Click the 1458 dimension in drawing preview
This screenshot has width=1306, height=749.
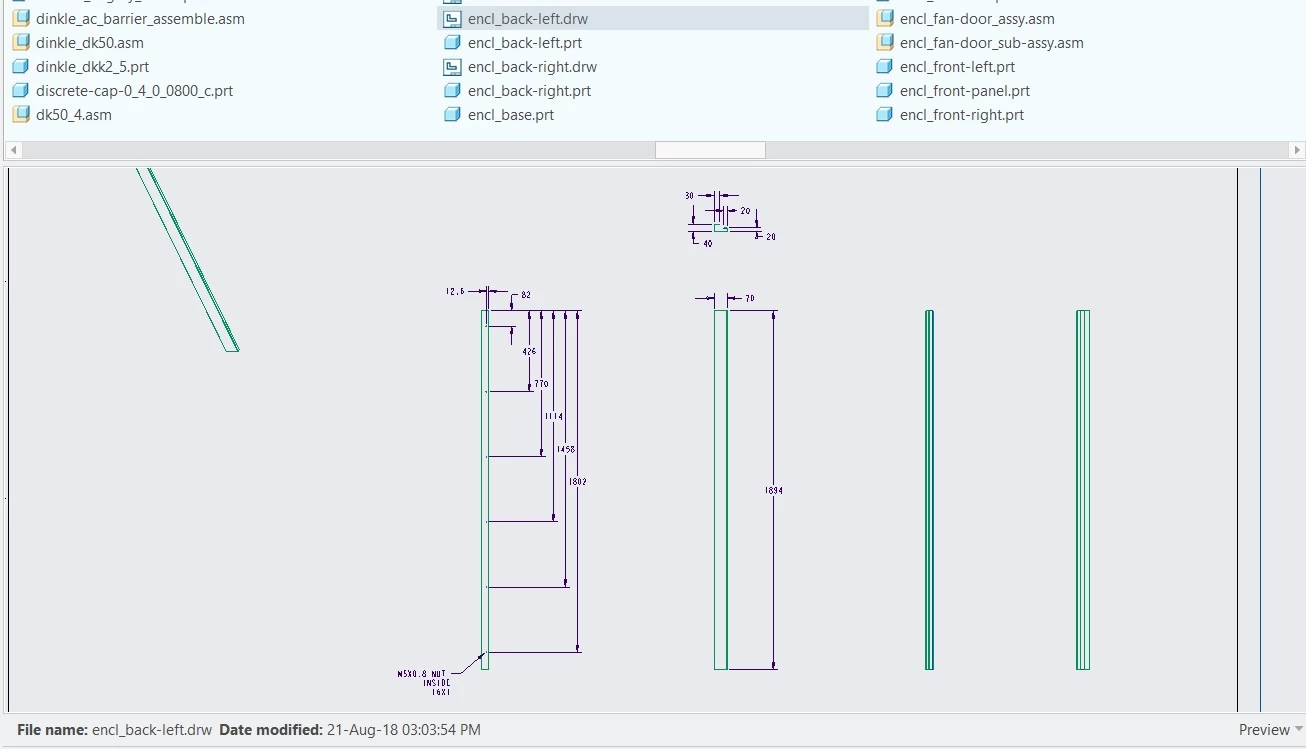(566, 450)
